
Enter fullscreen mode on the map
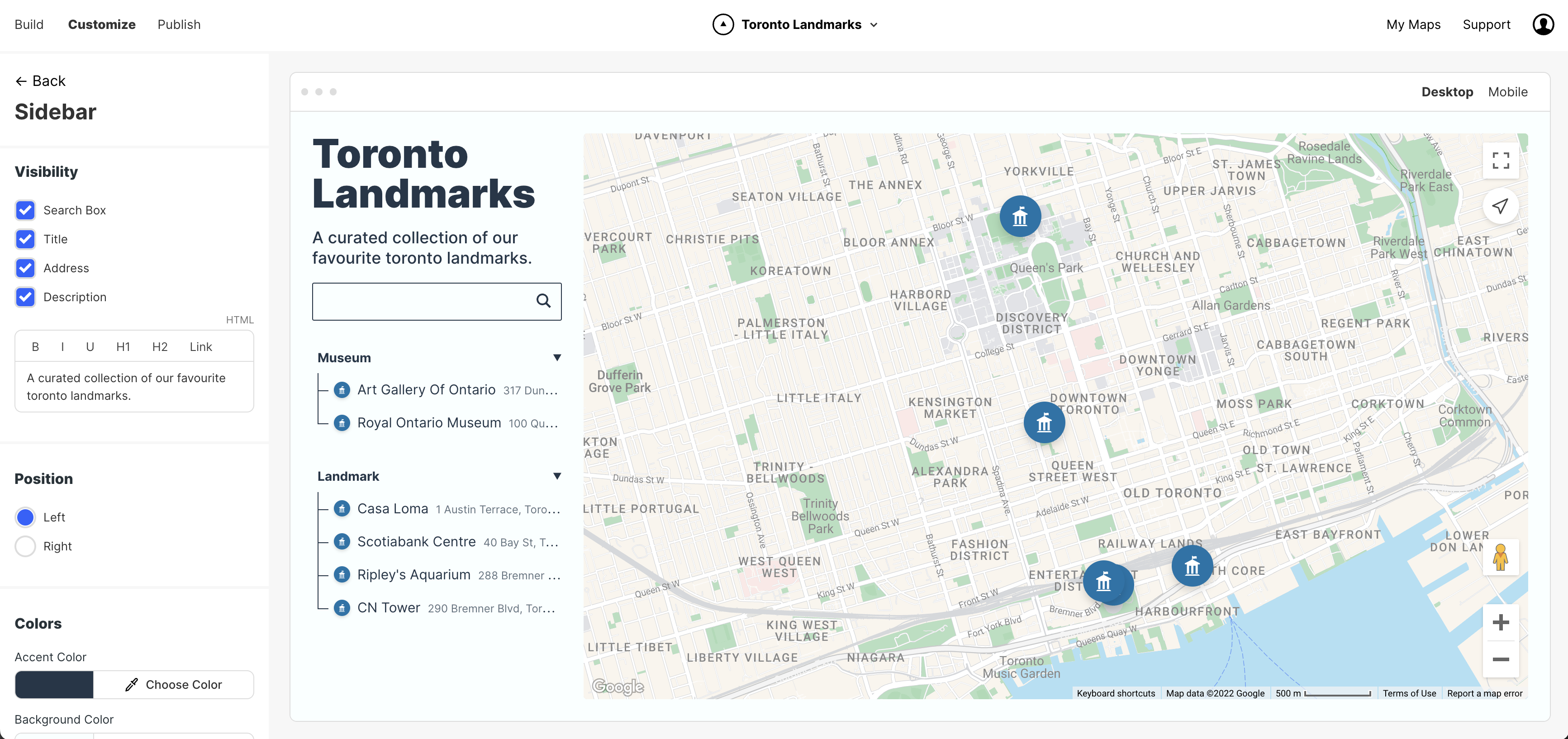tap(1501, 160)
